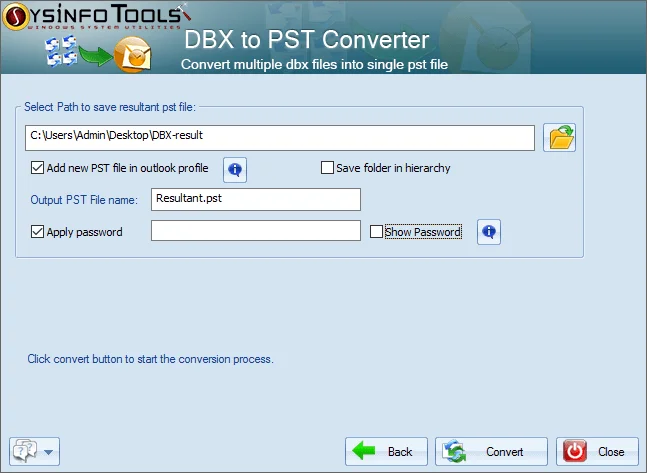The image size is (647, 473).
Task: Click the 'Output PST File name:' label
Action: [x=84, y=200]
